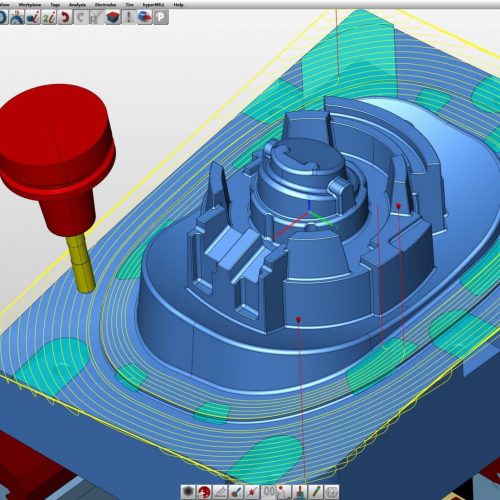Click the grey 'P' toolbar icon
The image size is (500, 500).
(161, 17)
